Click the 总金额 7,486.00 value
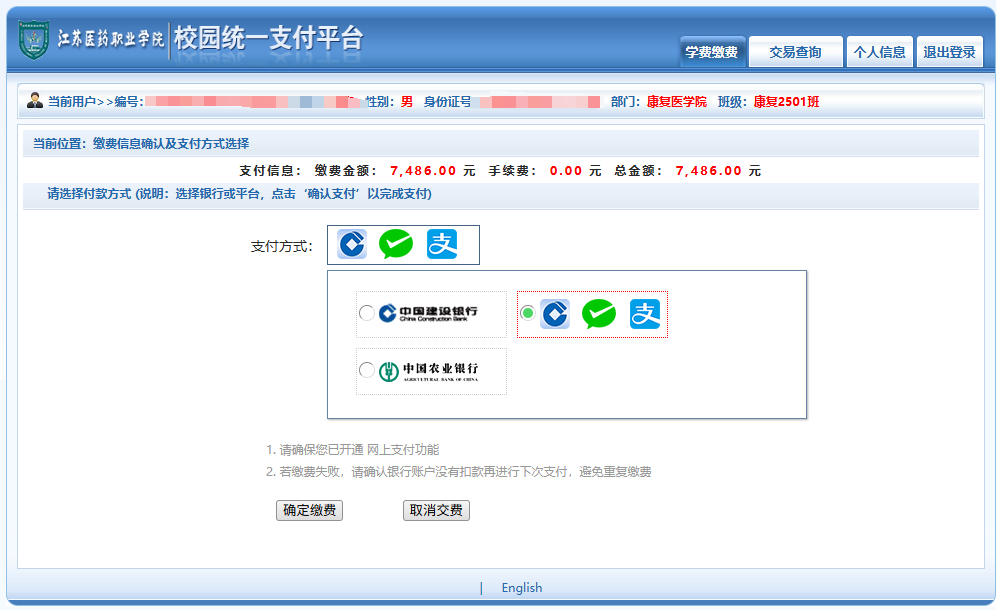The width and height of the screenshot is (996, 610). click(x=708, y=171)
